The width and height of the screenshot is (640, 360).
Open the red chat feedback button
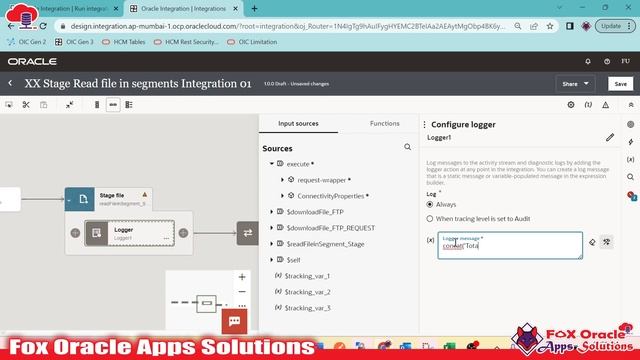(x=234, y=322)
